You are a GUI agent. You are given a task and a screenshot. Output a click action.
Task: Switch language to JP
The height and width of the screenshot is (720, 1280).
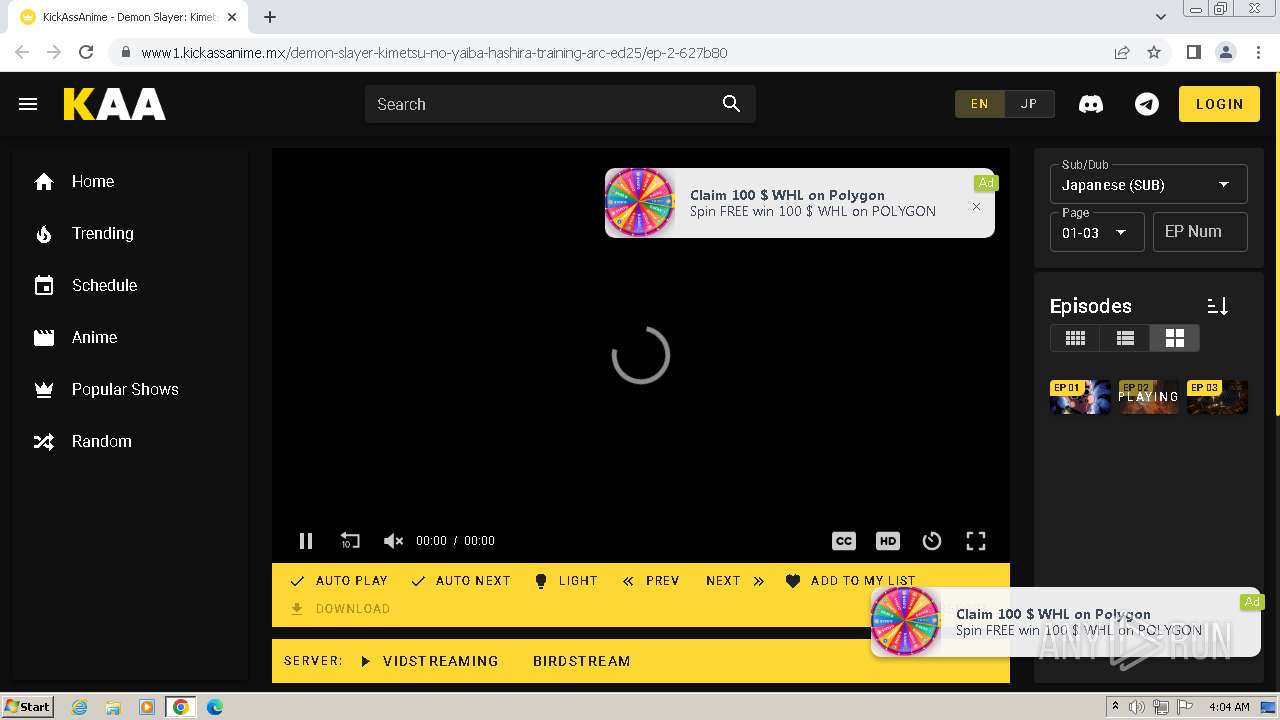[x=1029, y=104]
